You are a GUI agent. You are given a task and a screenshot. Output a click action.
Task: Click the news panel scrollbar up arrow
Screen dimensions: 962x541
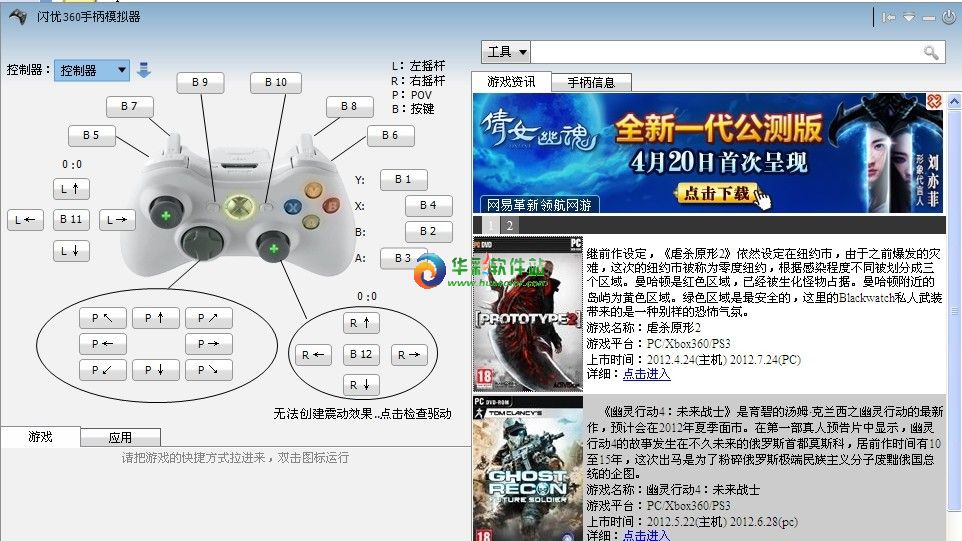[x=954, y=100]
